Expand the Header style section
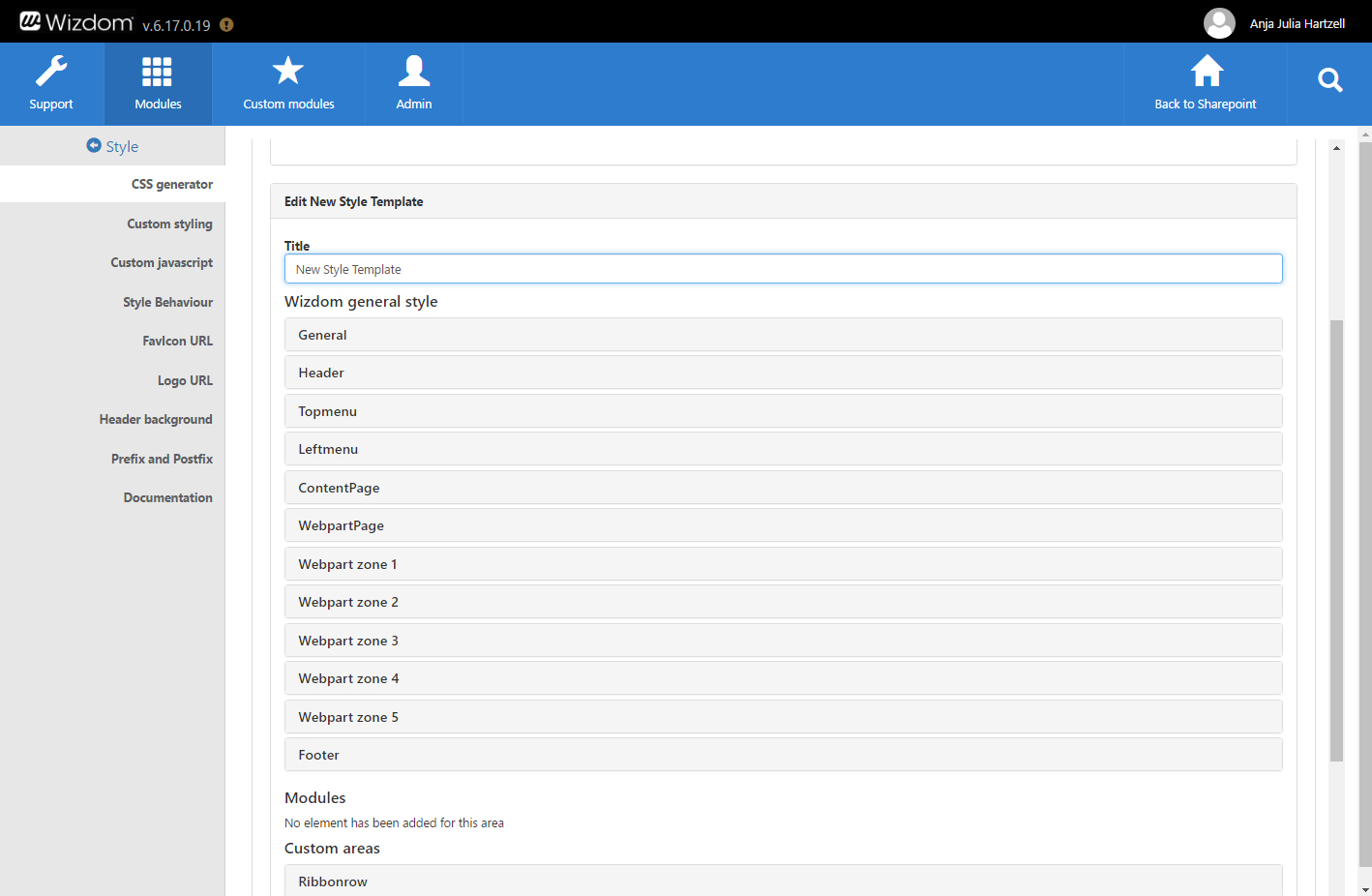The image size is (1372, 896). point(783,373)
